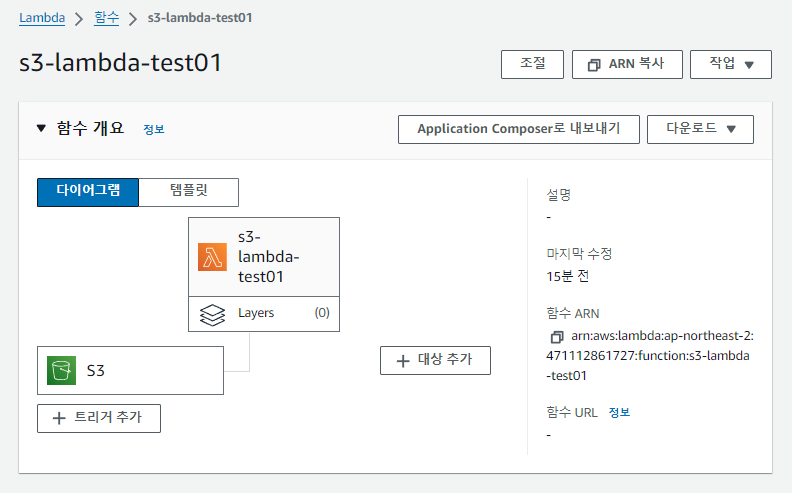Screen dimensions: 792x493
Task: Click the orange Lambda function icon
Action: tap(213, 257)
